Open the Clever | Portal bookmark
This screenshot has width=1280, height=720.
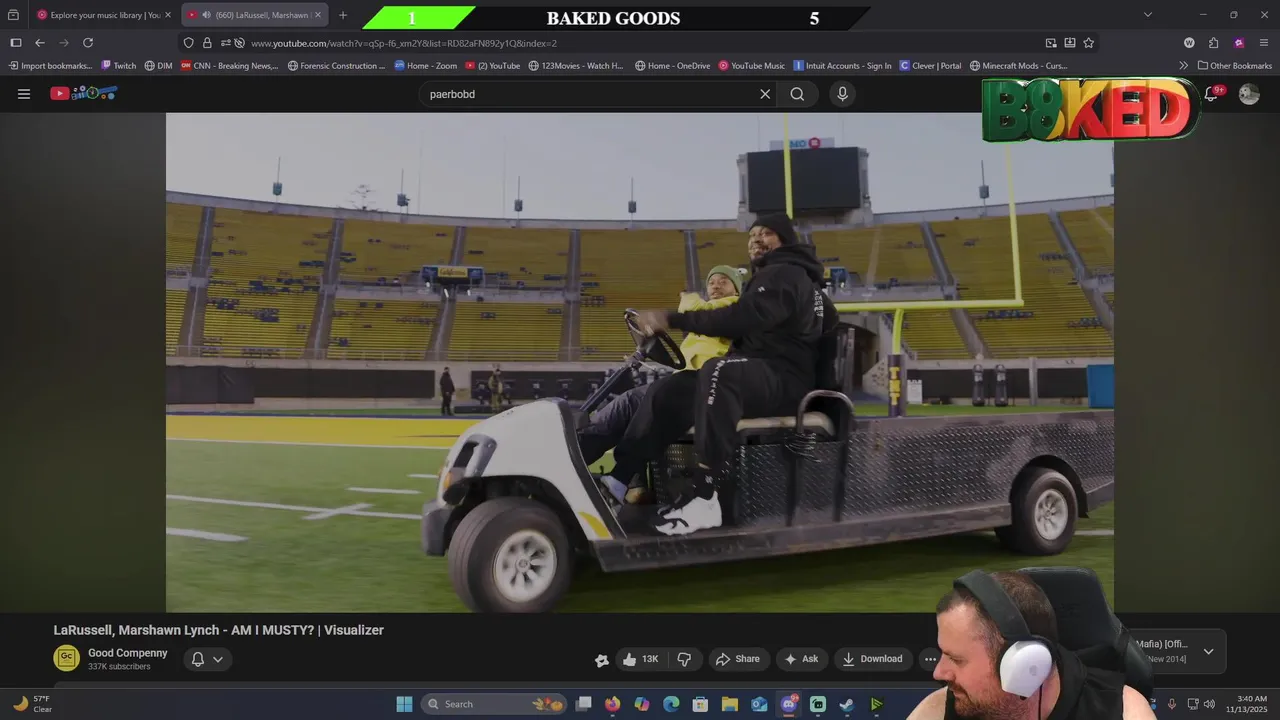click(930, 66)
